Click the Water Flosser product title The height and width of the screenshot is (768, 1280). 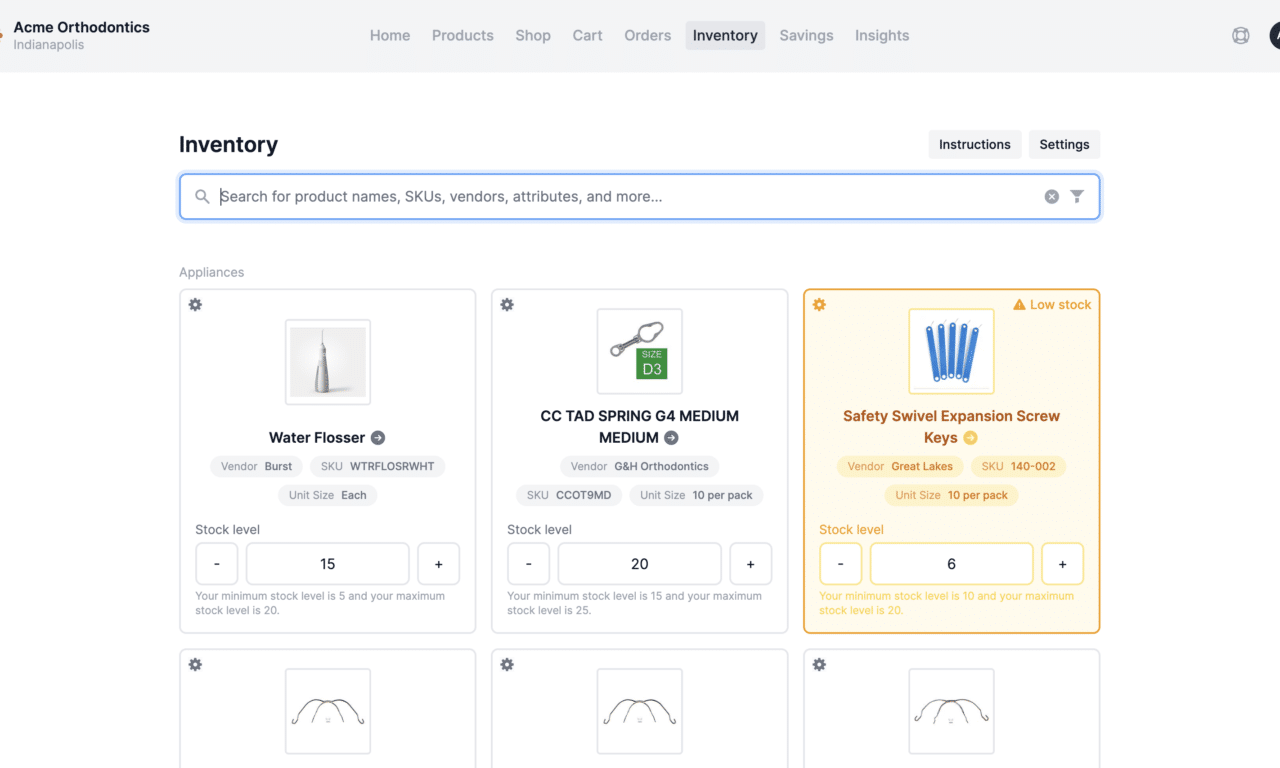pos(317,438)
